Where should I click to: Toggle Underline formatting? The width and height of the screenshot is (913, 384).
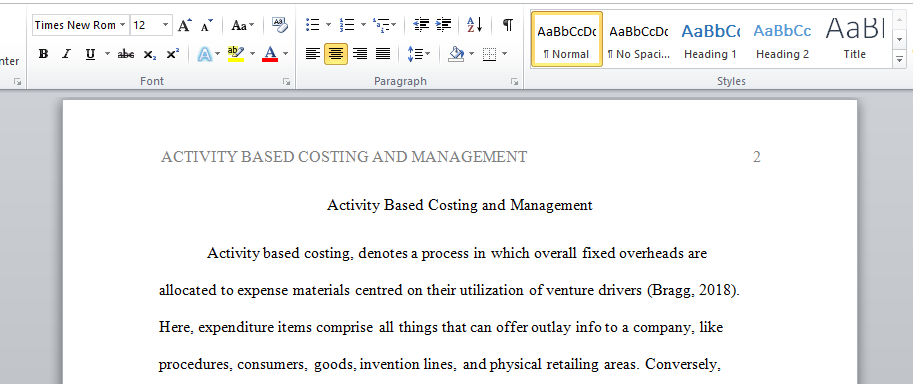pos(90,54)
